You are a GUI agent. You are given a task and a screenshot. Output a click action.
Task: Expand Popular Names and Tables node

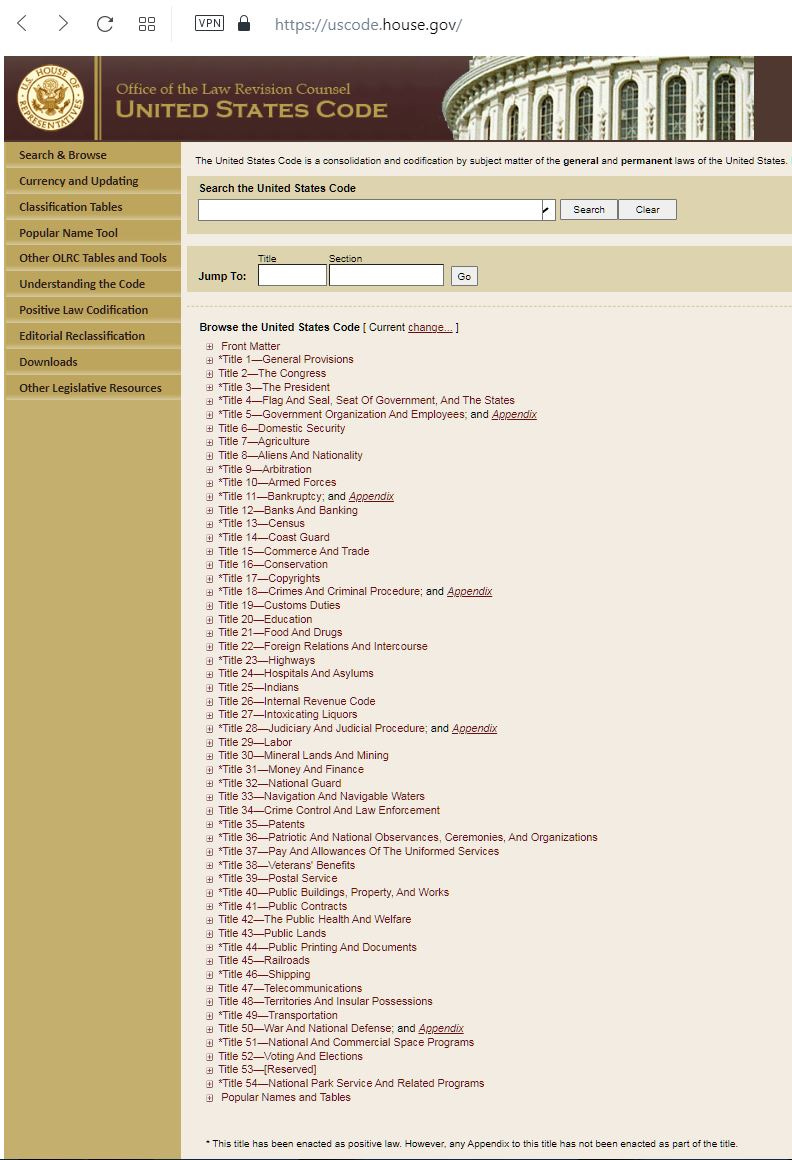[210, 1098]
